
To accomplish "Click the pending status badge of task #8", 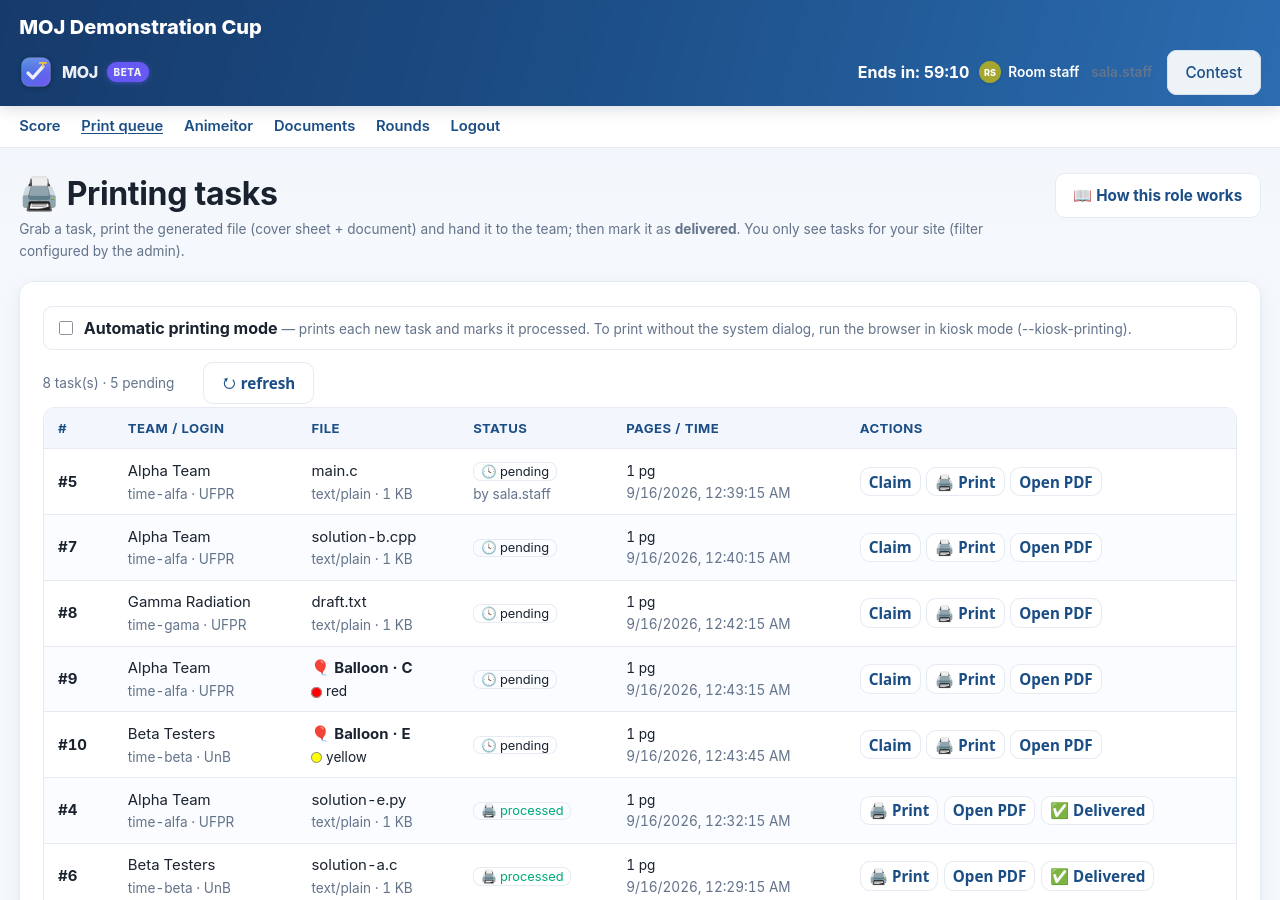I will 515,613.
